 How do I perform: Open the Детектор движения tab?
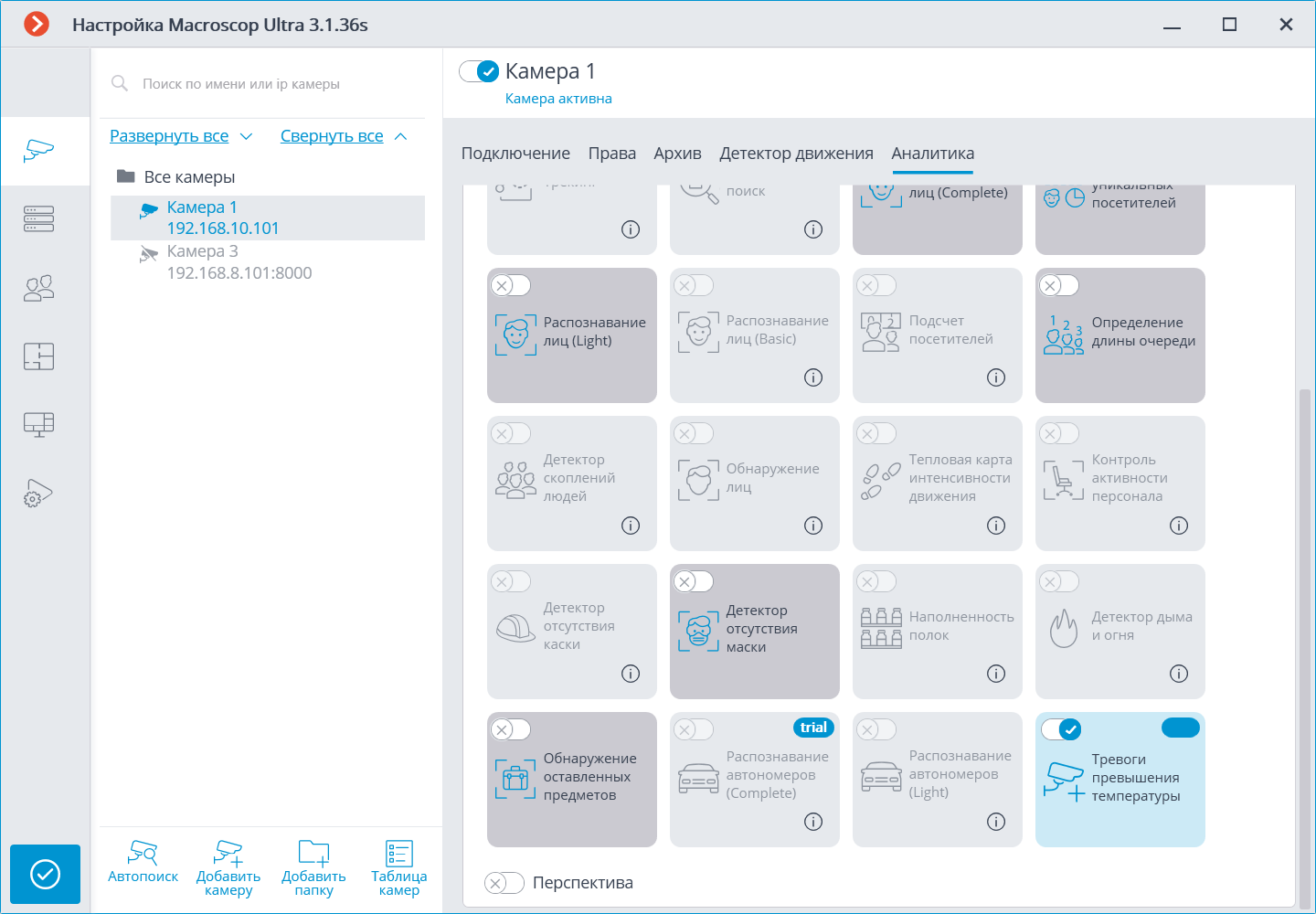(x=796, y=154)
